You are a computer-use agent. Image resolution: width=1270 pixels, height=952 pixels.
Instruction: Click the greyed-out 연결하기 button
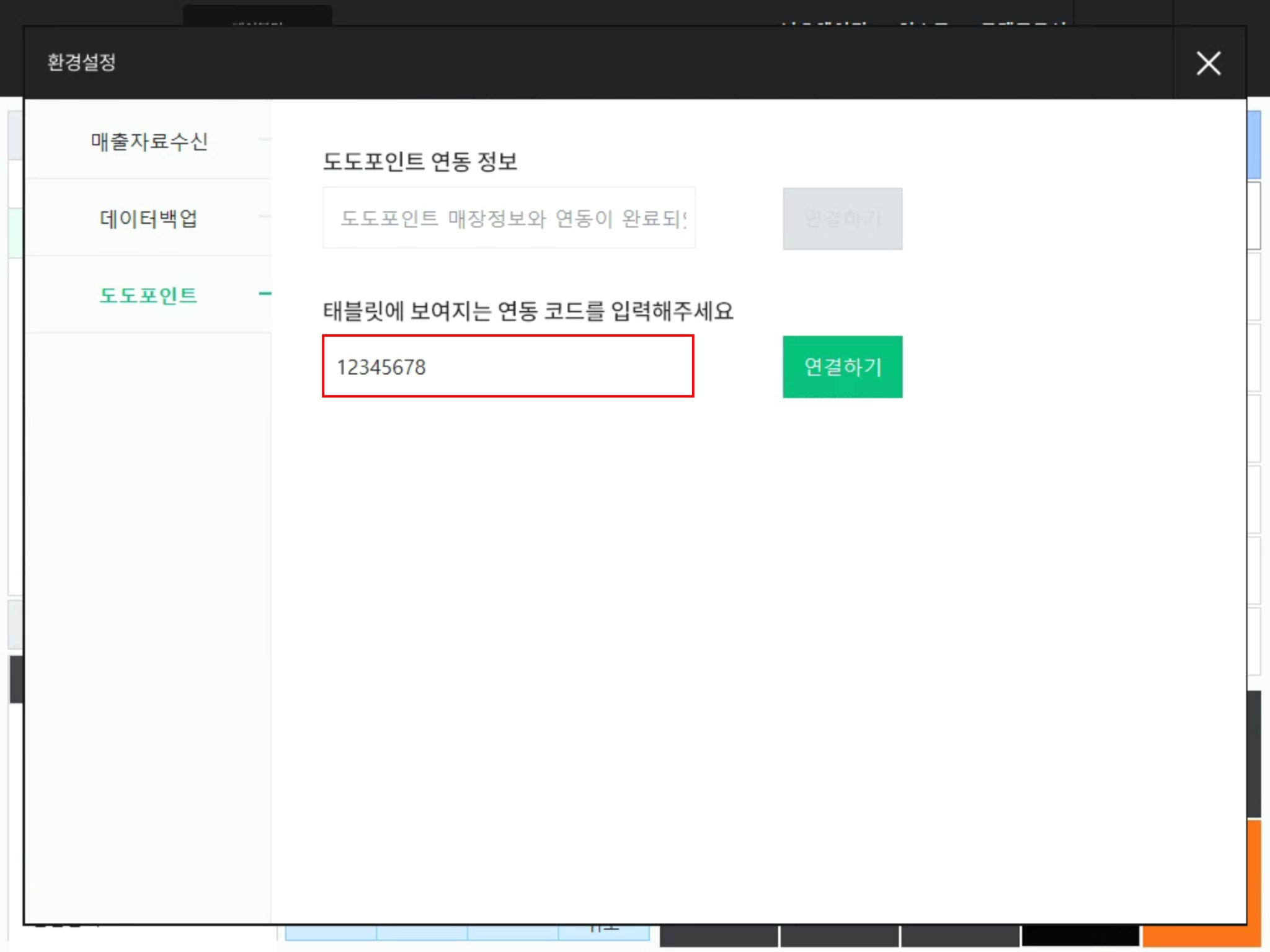pyautogui.click(x=842, y=219)
